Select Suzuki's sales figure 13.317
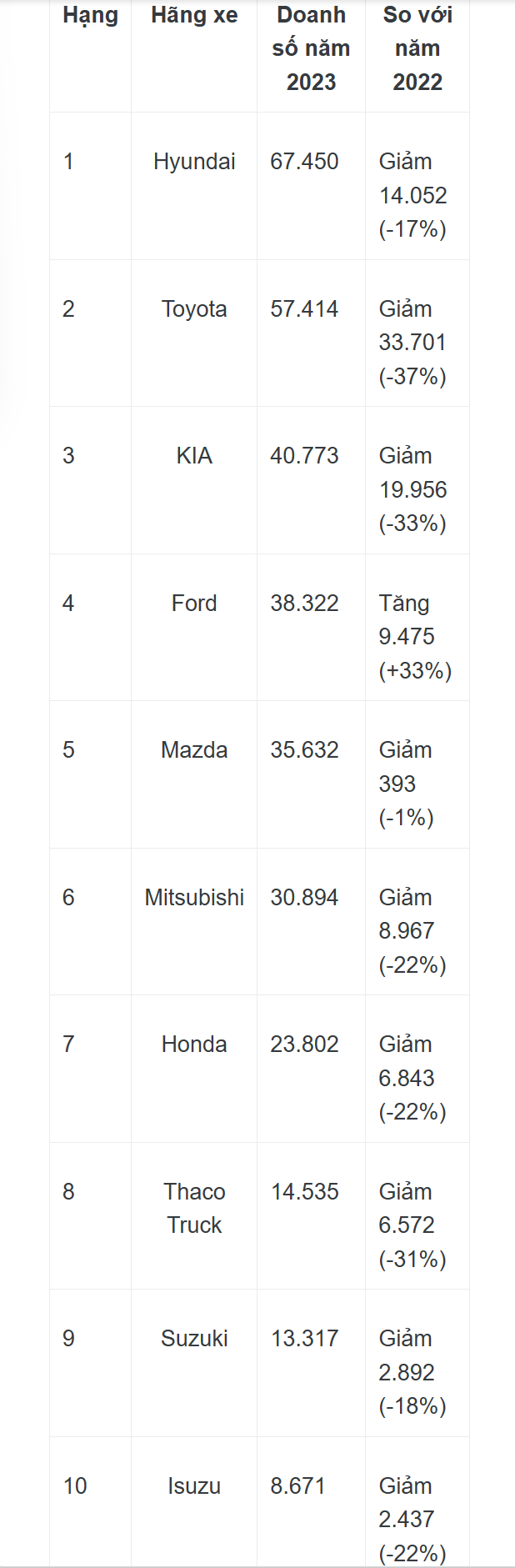 304,1339
